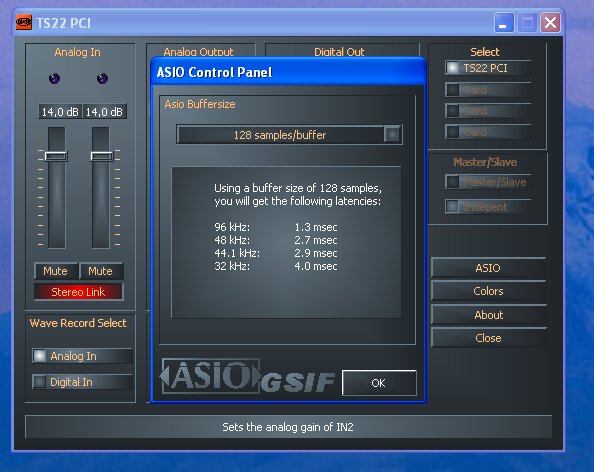594x472 pixels.
Task: Open the About dialog button
Action: tap(488, 315)
